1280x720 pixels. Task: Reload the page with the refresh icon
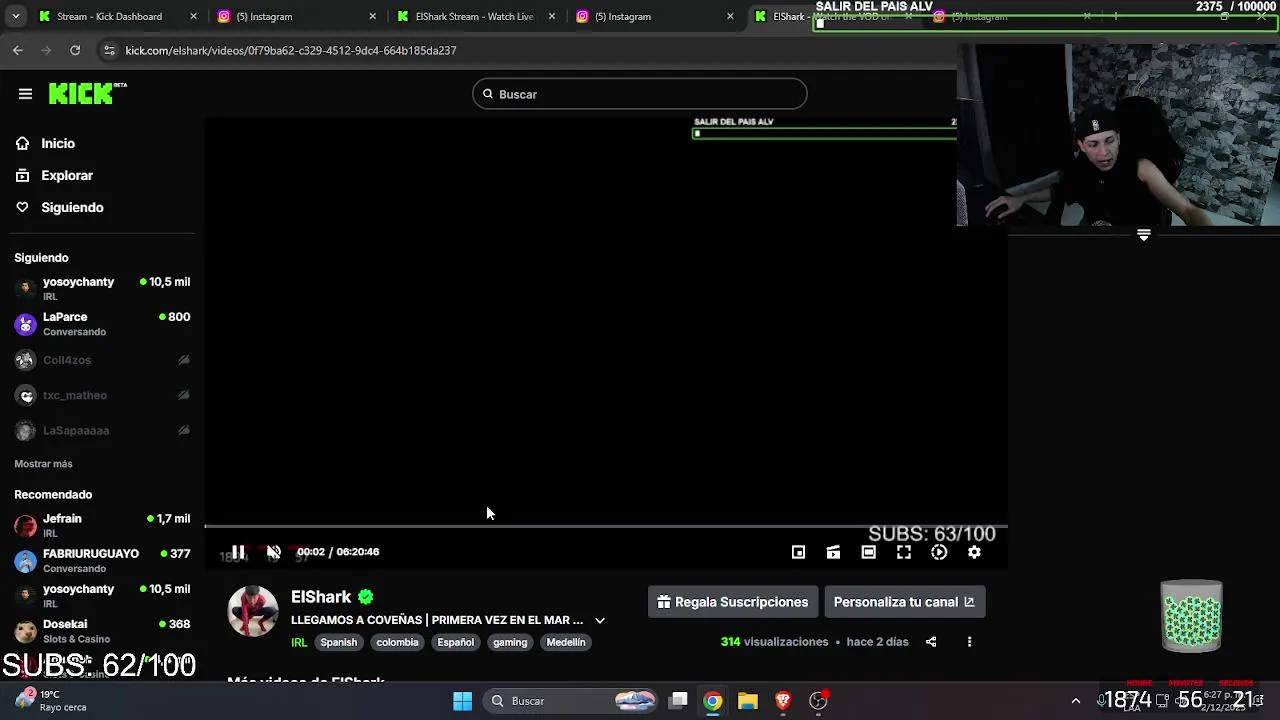click(75, 50)
